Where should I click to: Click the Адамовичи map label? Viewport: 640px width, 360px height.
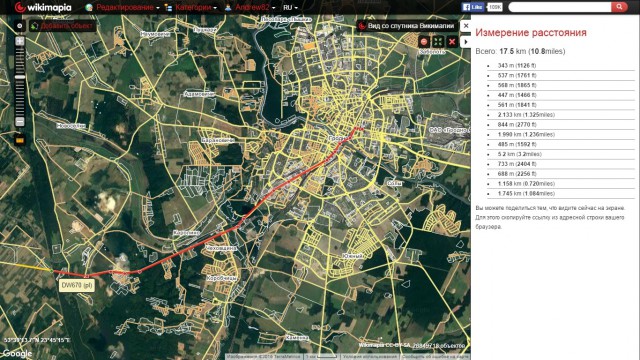tap(199, 94)
